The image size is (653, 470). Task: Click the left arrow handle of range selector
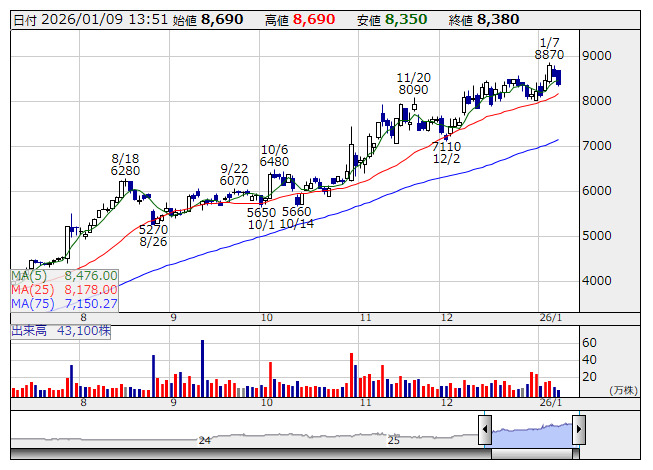click(485, 429)
